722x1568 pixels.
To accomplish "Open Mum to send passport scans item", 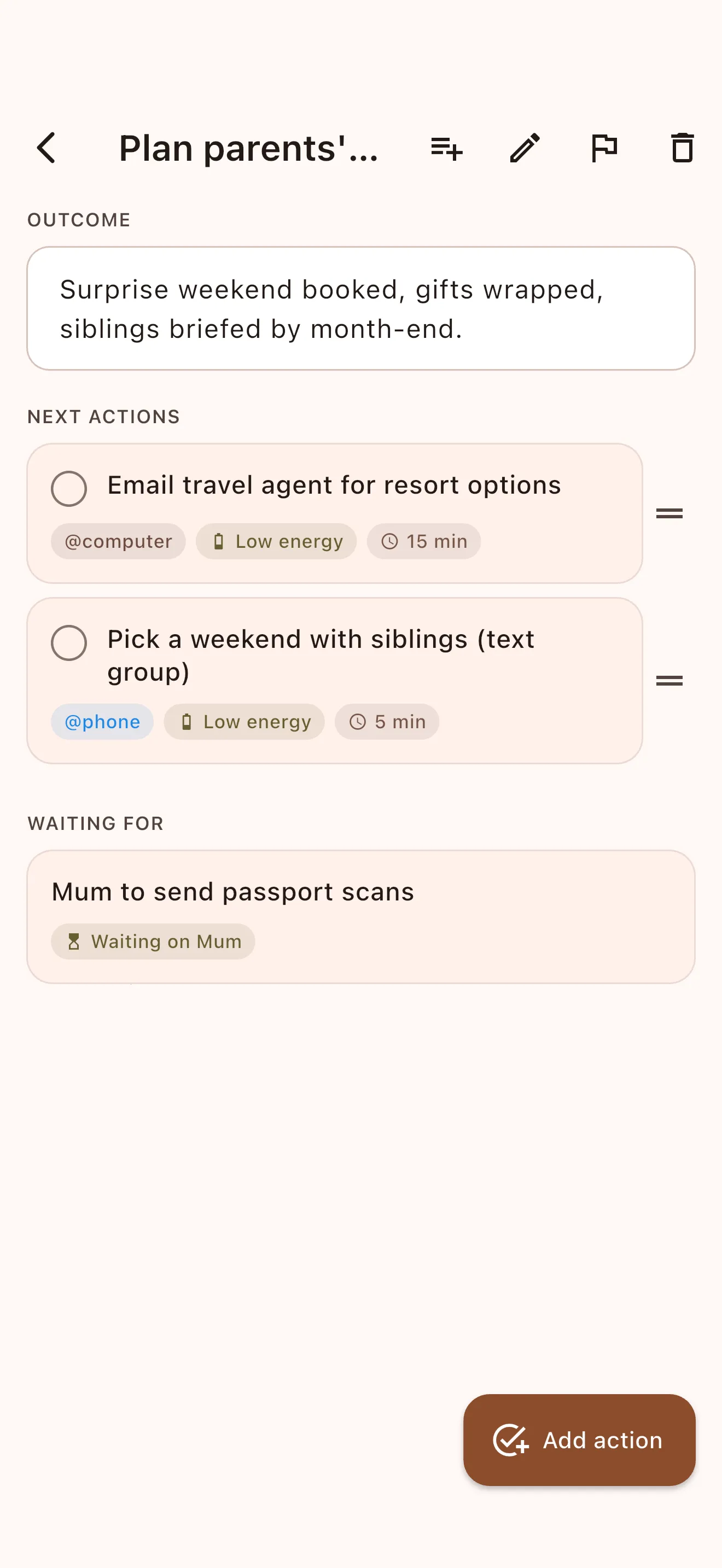I will pyautogui.click(x=361, y=917).
